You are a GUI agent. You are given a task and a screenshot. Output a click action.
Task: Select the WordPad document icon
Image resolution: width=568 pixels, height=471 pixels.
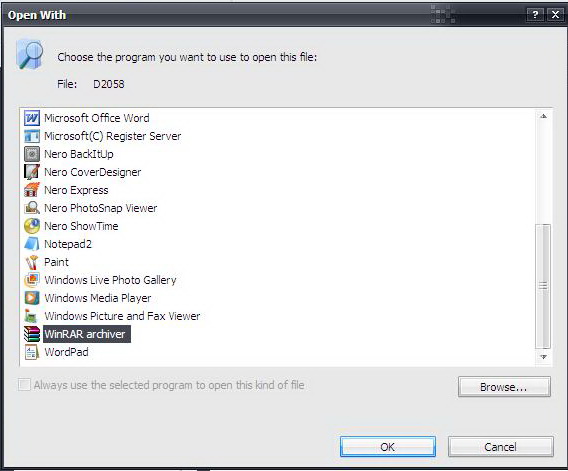[x=32, y=352]
